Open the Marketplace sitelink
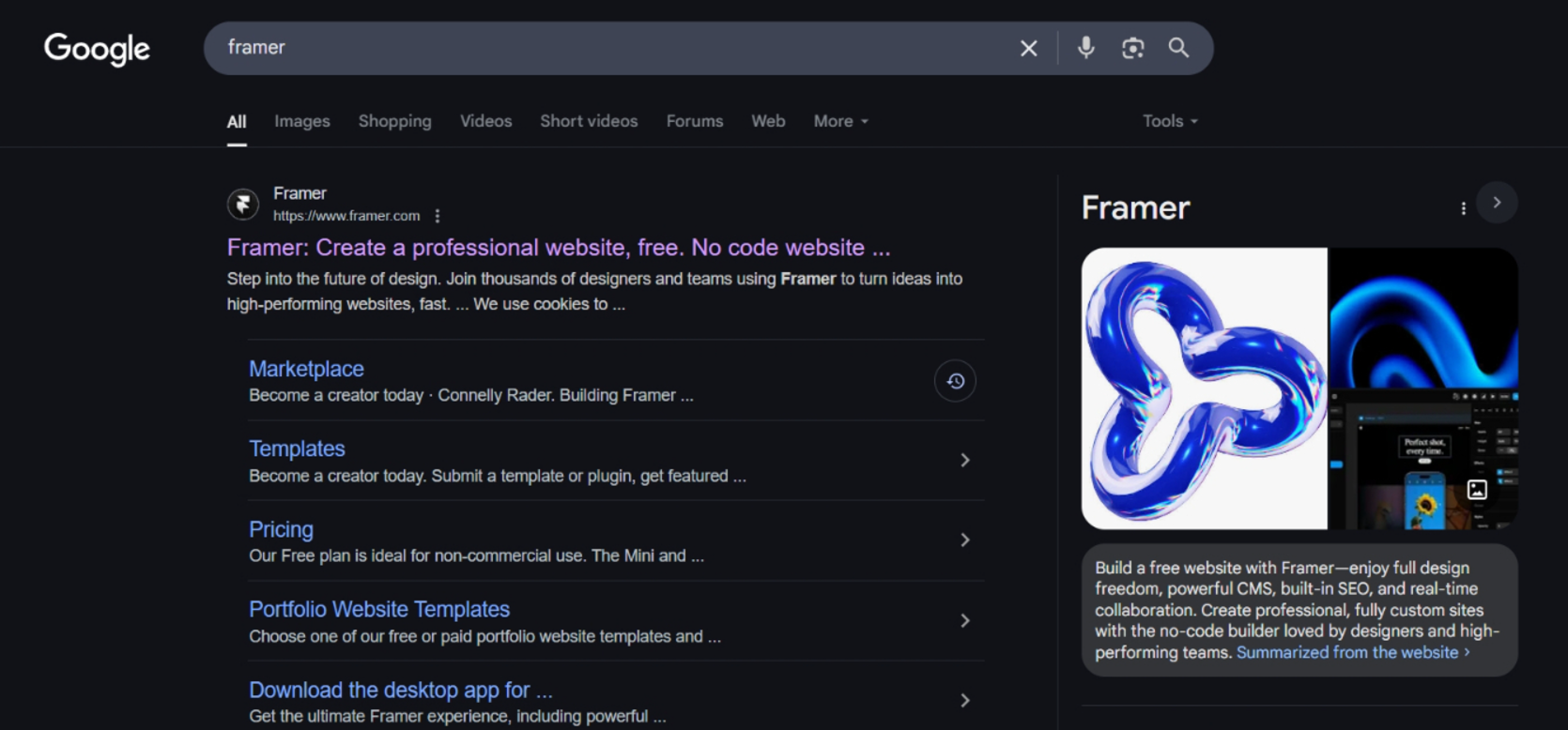The width and height of the screenshot is (1568, 730). [x=306, y=369]
